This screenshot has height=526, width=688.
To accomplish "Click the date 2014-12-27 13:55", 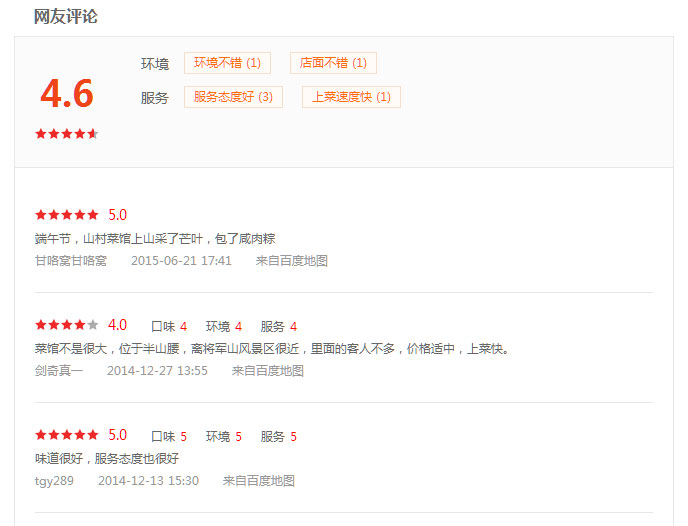I will click(157, 371).
